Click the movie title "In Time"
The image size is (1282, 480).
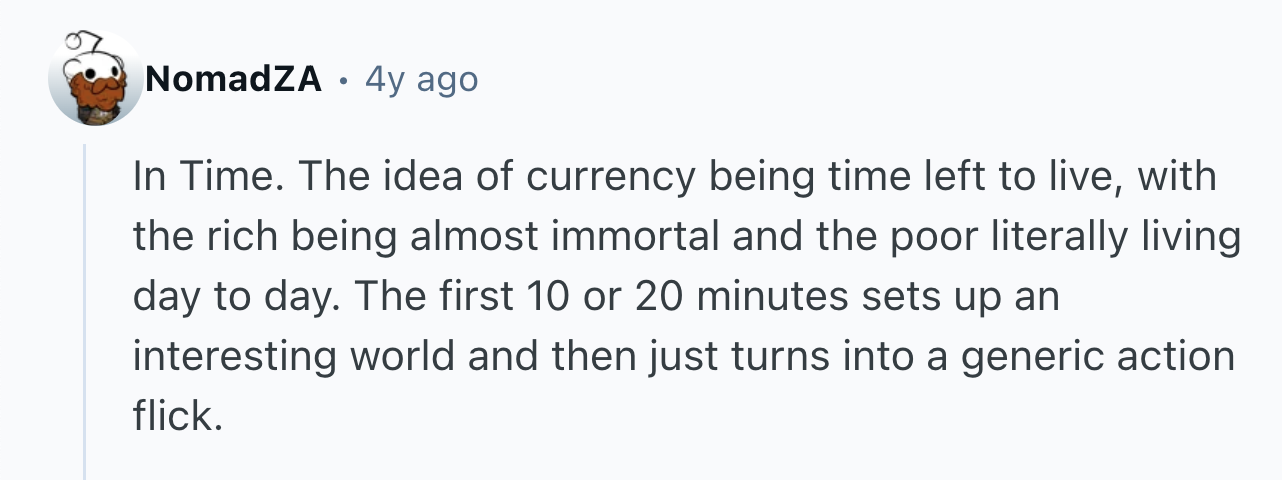(x=203, y=178)
